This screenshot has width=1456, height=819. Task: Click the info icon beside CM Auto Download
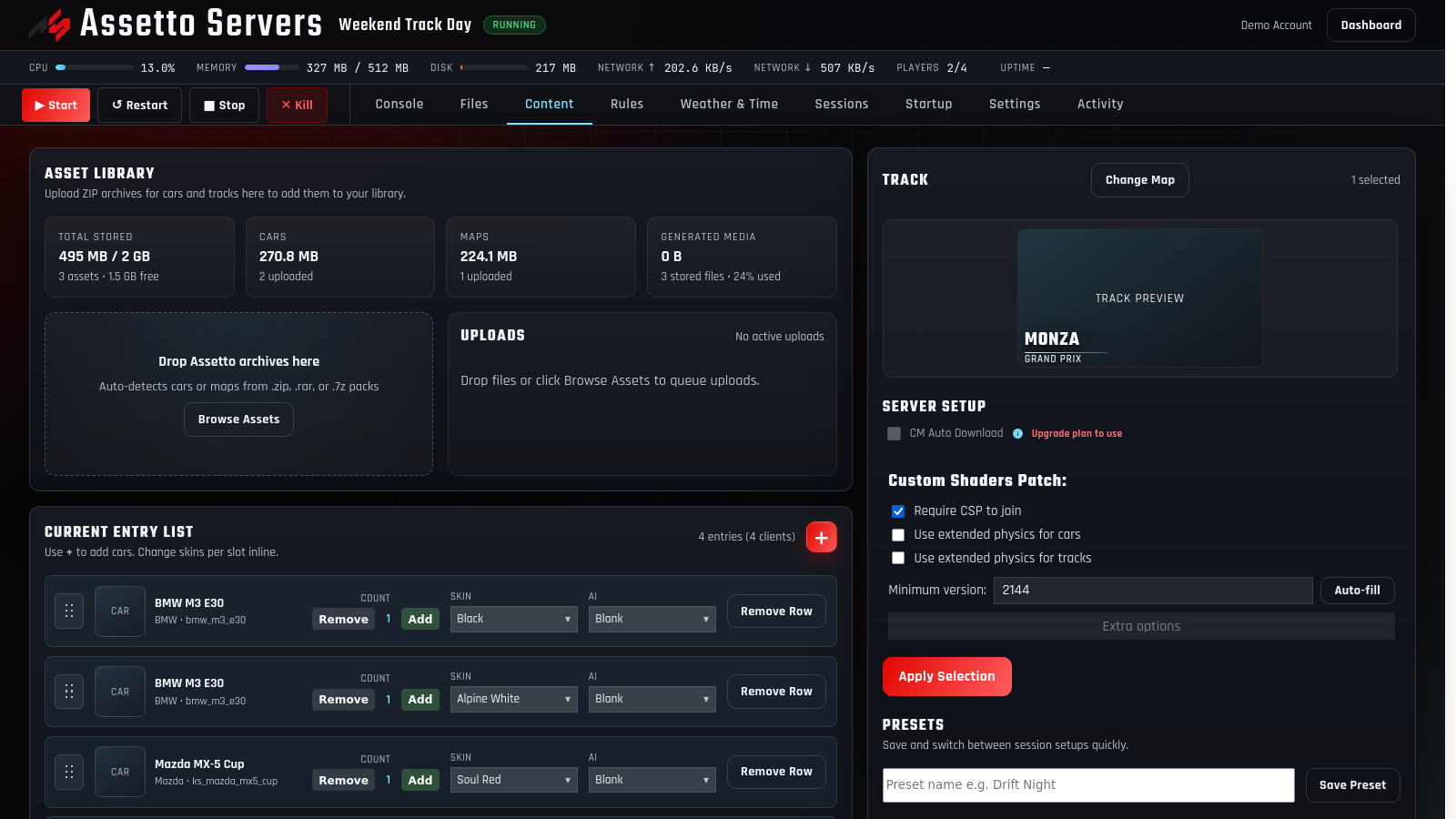[1017, 434]
